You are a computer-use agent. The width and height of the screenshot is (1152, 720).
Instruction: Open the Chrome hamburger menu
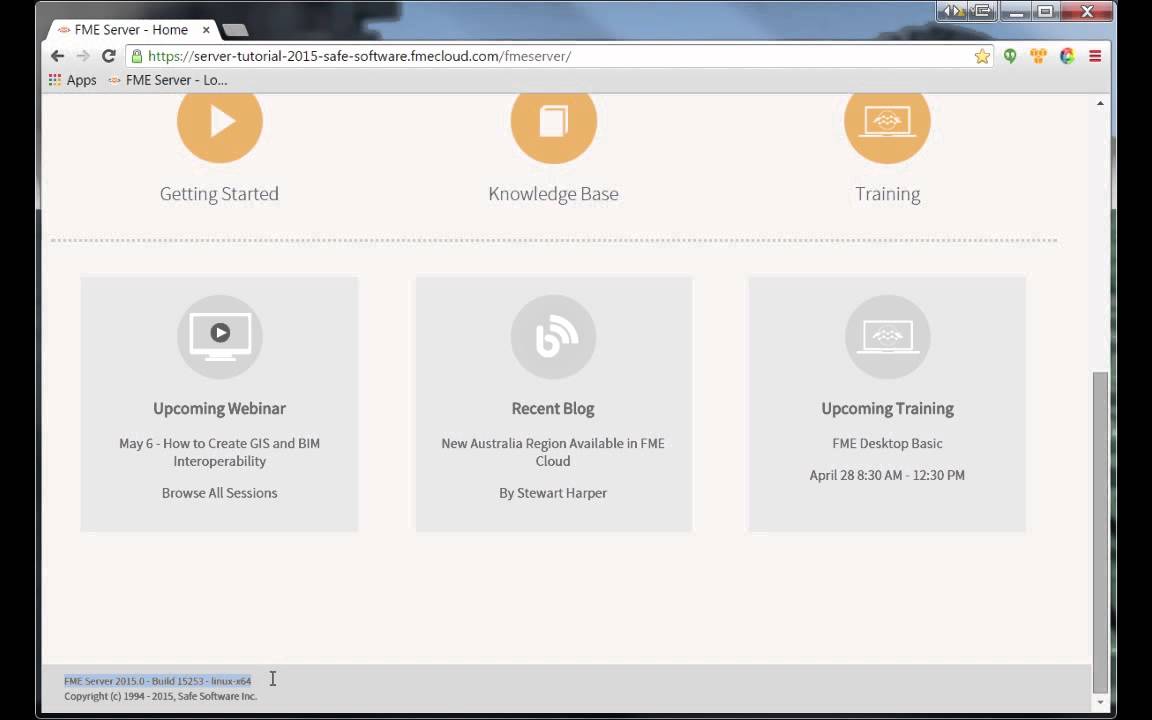click(x=1095, y=56)
